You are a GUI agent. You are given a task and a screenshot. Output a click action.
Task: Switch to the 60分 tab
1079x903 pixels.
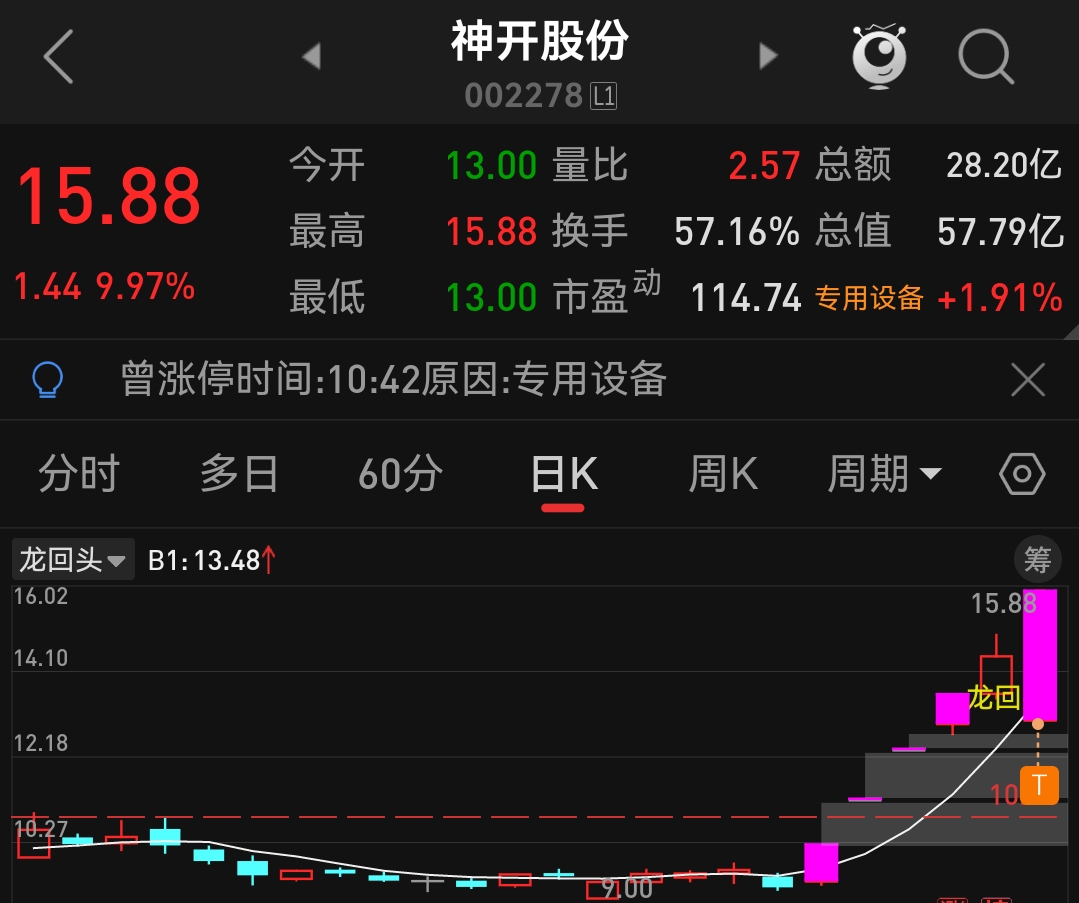point(400,474)
